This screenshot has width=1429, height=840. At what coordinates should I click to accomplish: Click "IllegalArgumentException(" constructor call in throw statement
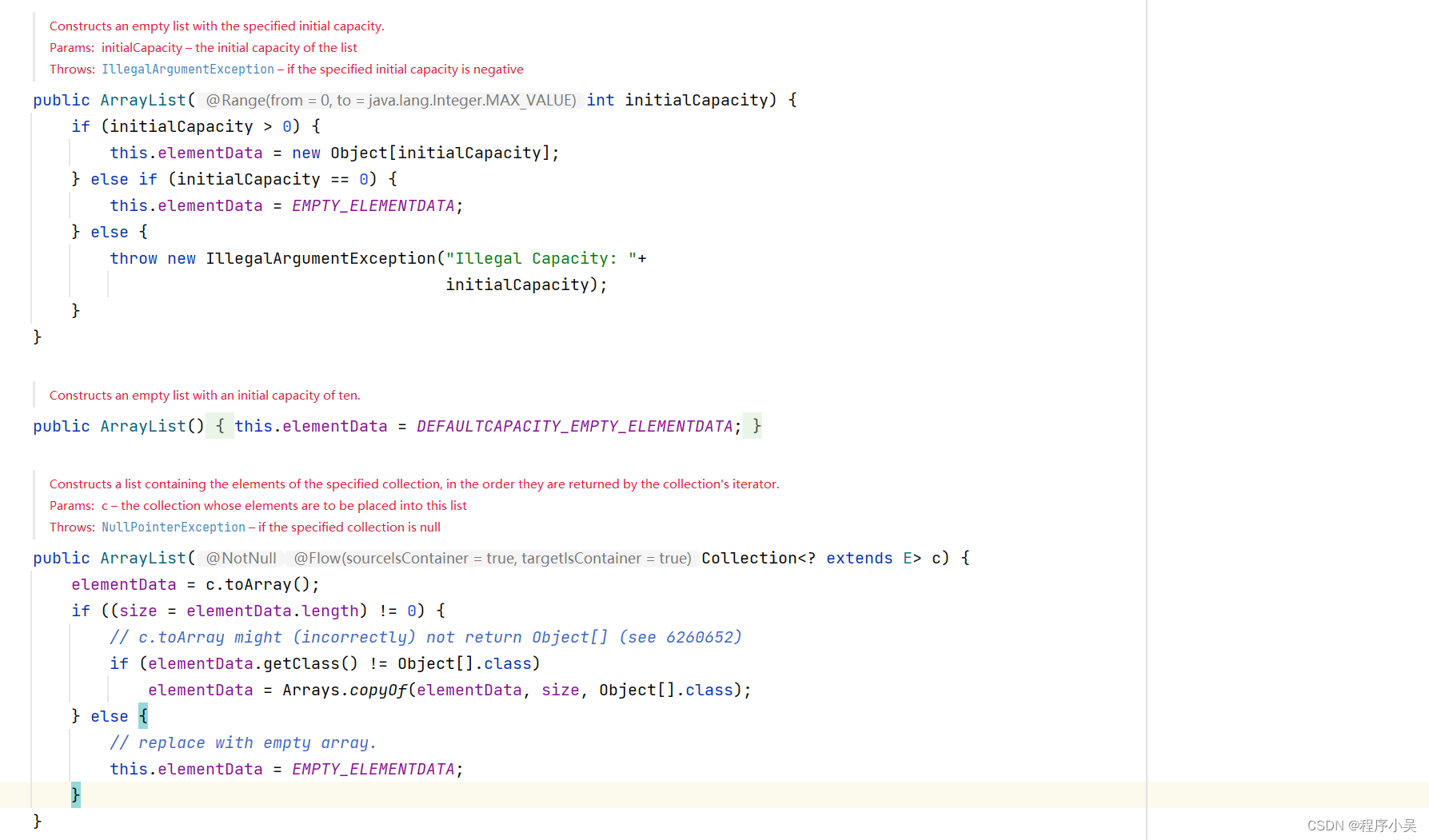click(x=325, y=258)
